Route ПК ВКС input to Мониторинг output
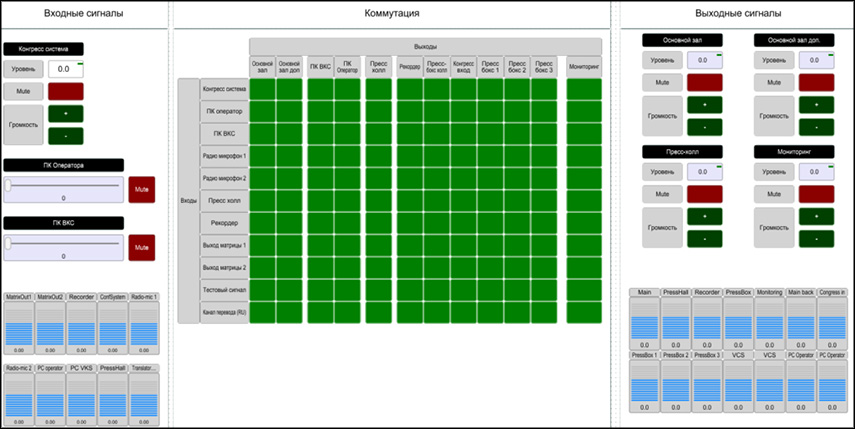Viewport: 855px width, 429px height. coord(584,134)
